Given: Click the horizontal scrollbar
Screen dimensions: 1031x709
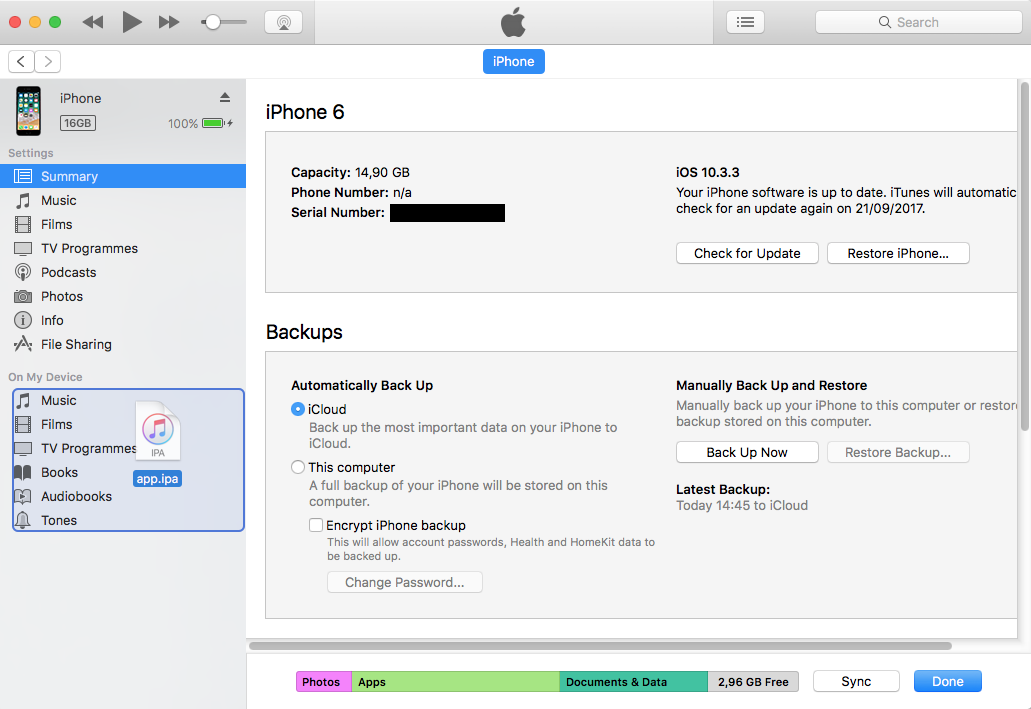Looking at the screenshot, I should point(600,646).
